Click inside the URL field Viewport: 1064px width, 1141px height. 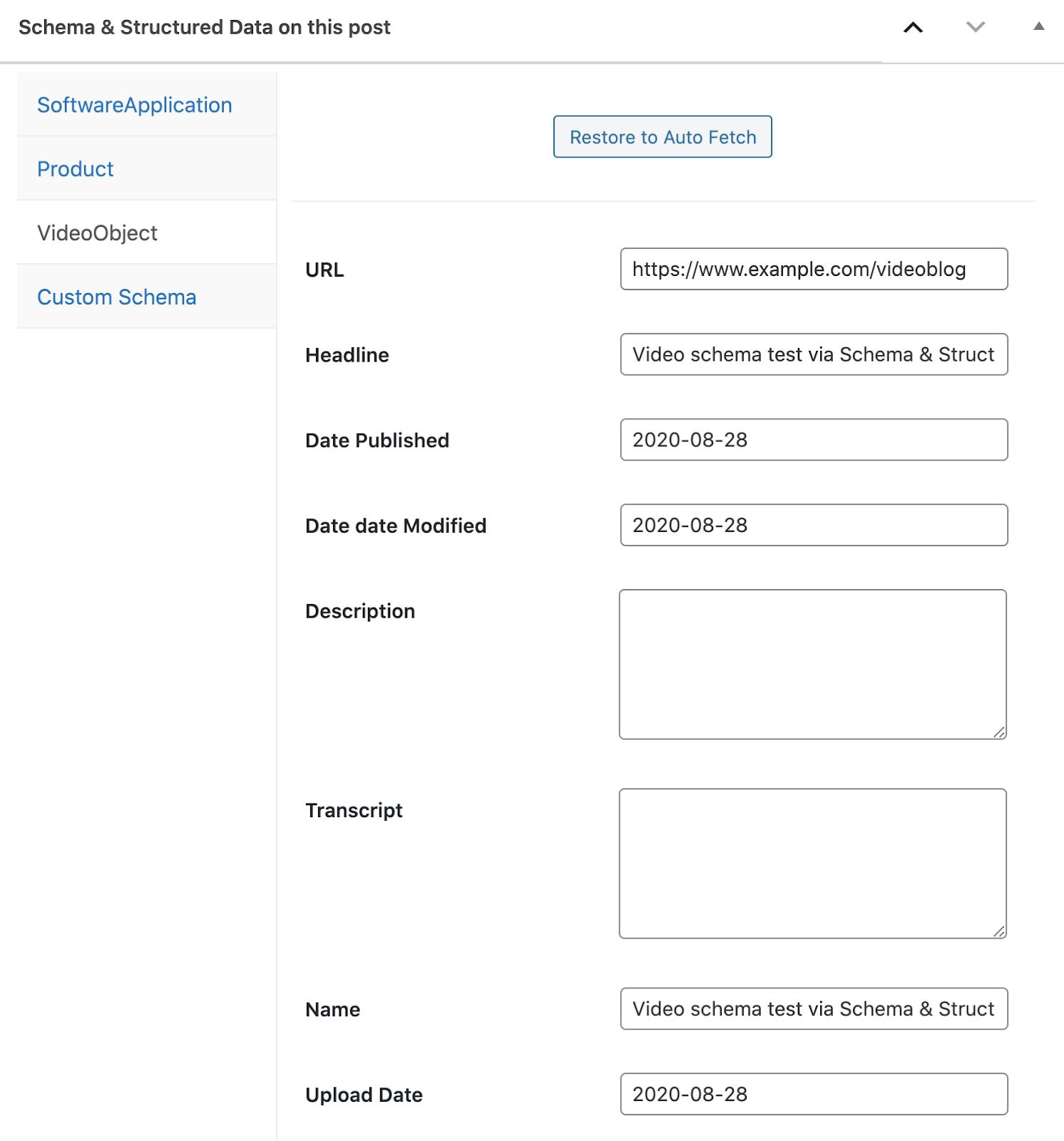813,270
